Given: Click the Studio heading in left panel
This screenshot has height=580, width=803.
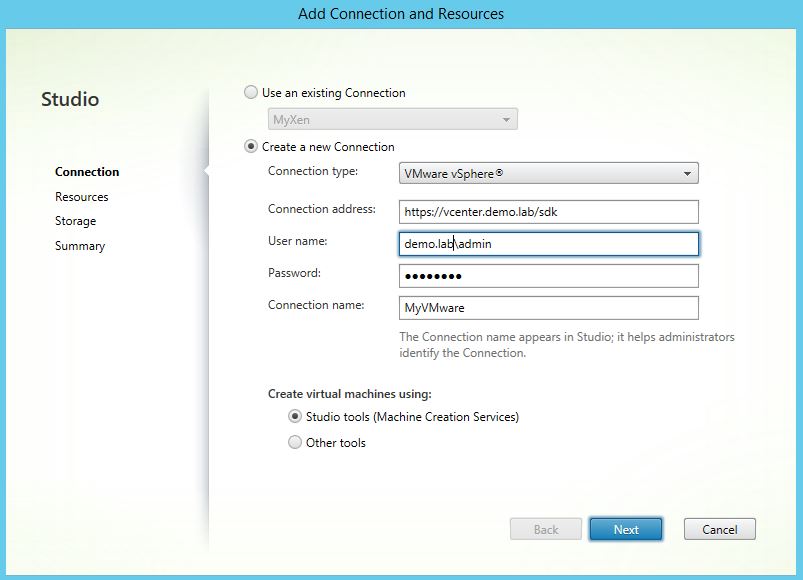Looking at the screenshot, I should (70, 100).
